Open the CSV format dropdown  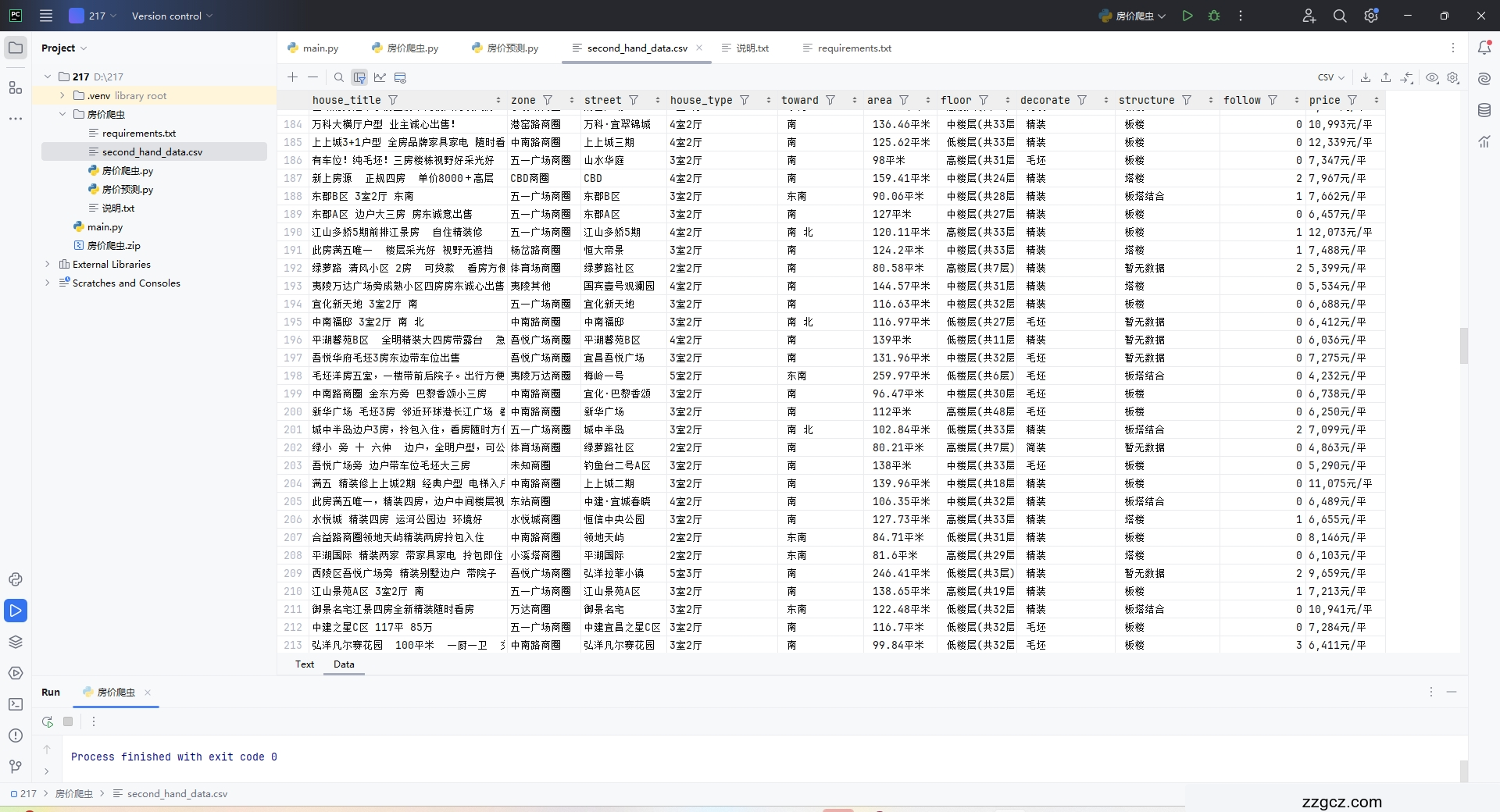[x=1330, y=77]
